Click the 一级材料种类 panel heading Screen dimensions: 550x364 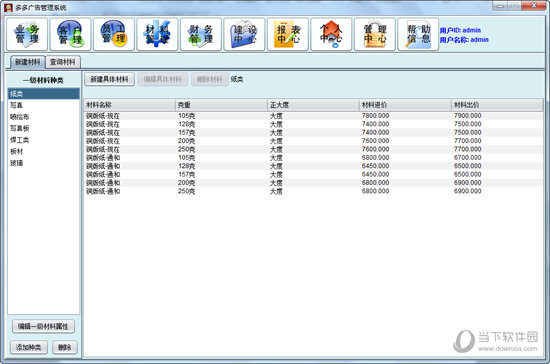coord(43,80)
